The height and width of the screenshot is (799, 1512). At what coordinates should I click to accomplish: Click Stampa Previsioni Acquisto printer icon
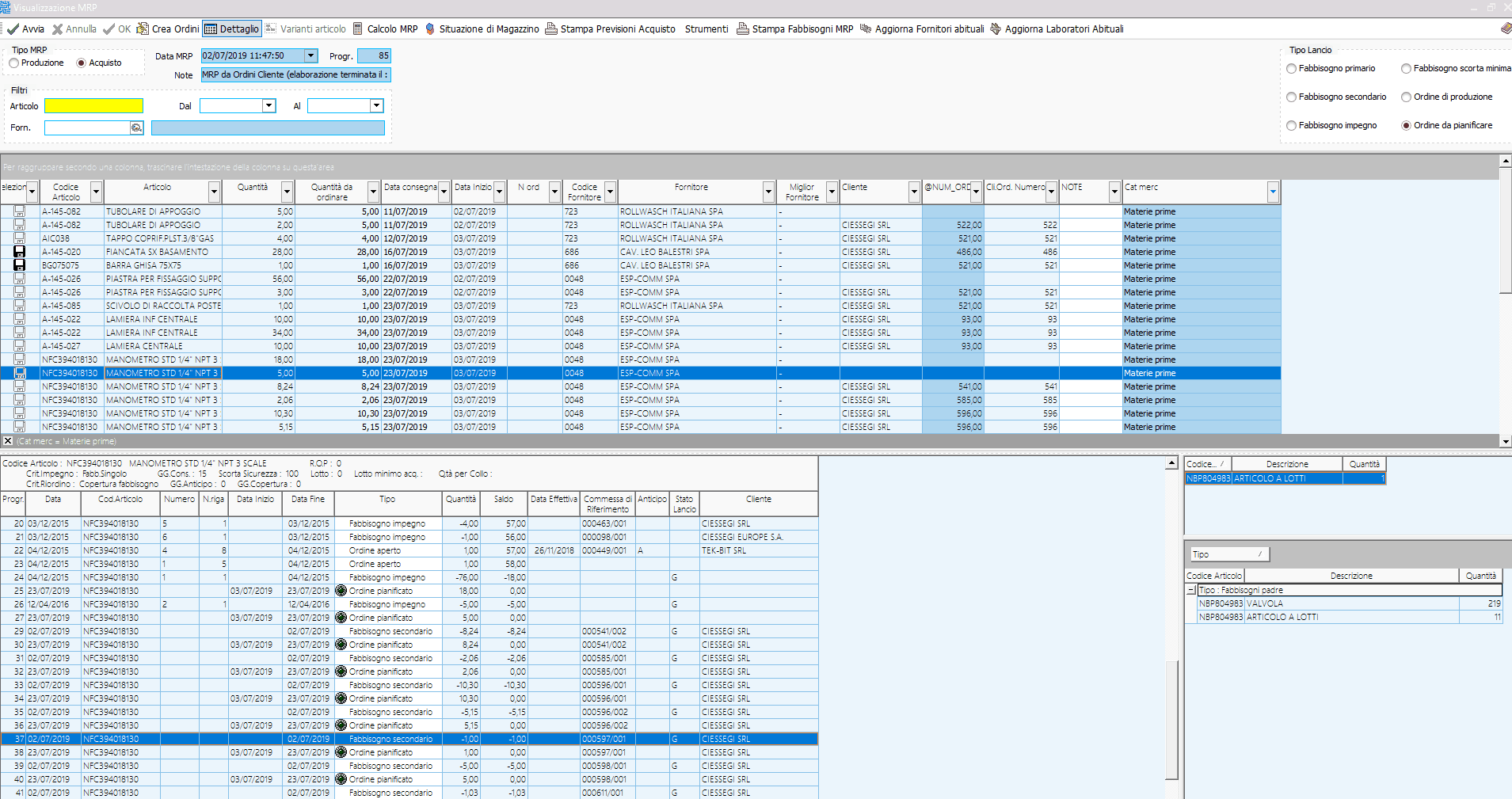[x=551, y=29]
